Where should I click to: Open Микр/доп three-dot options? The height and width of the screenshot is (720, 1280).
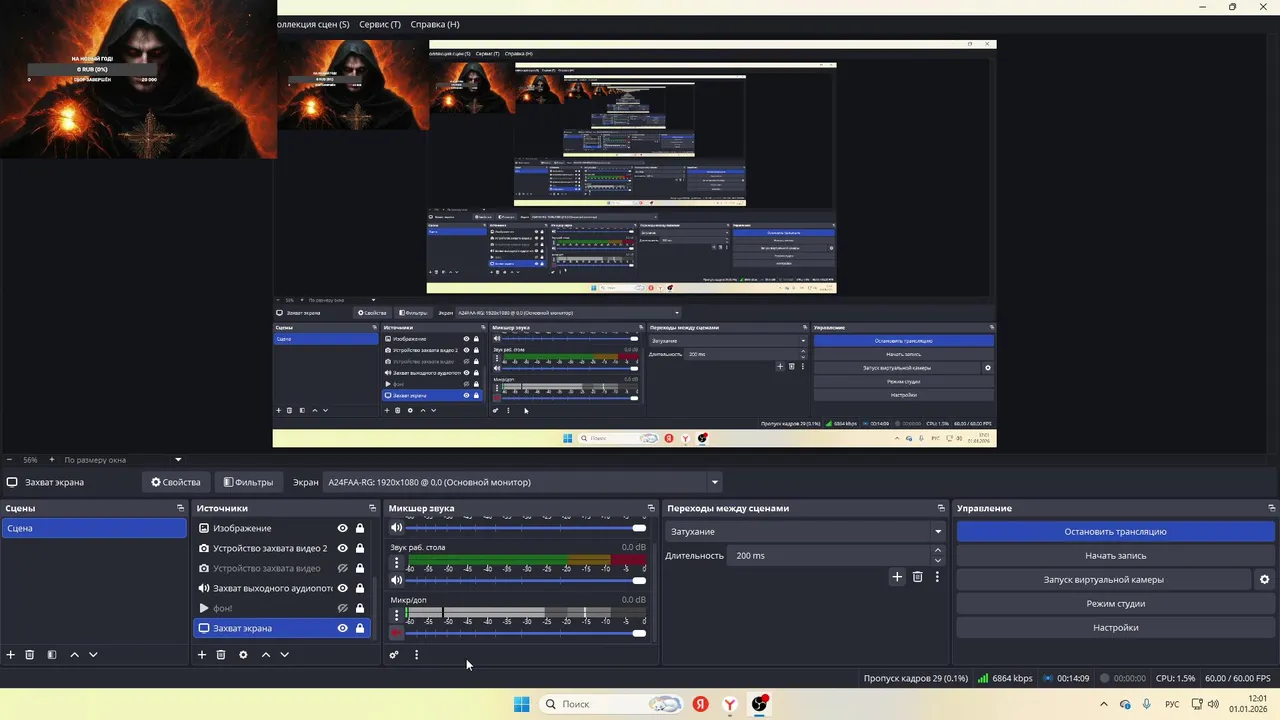397,615
